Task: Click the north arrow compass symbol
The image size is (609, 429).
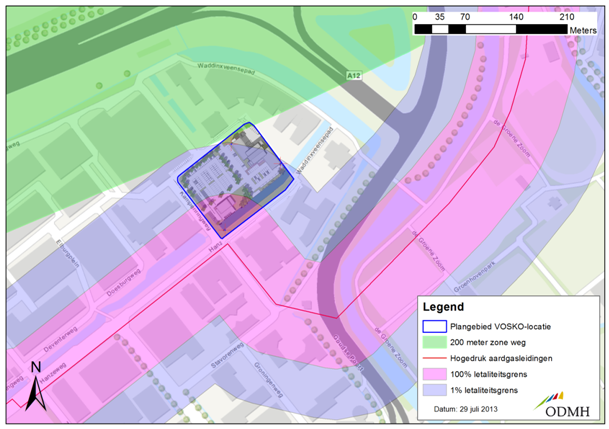Action: point(36,387)
